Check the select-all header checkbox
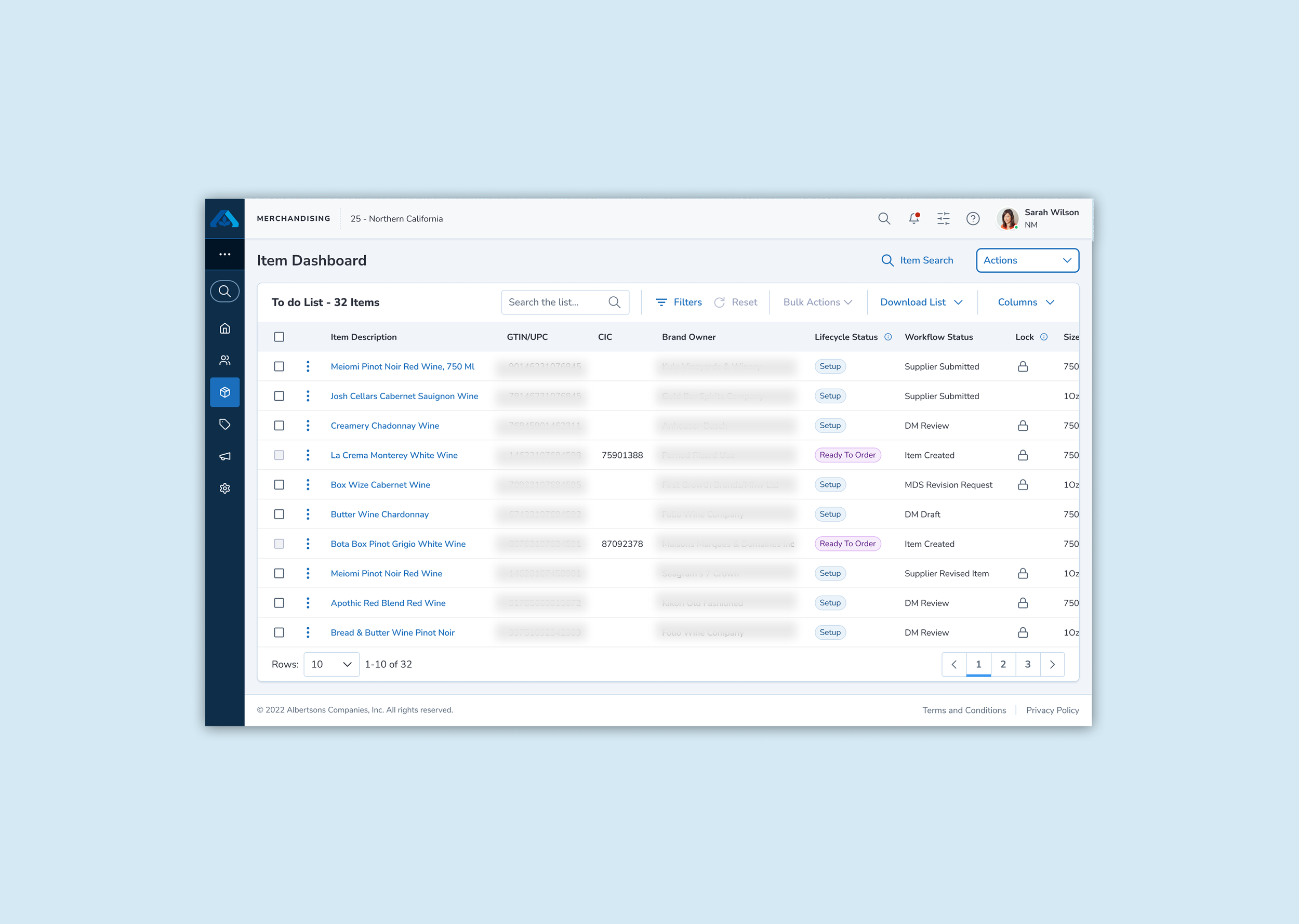The image size is (1299, 924). pyautogui.click(x=279, y=337)
